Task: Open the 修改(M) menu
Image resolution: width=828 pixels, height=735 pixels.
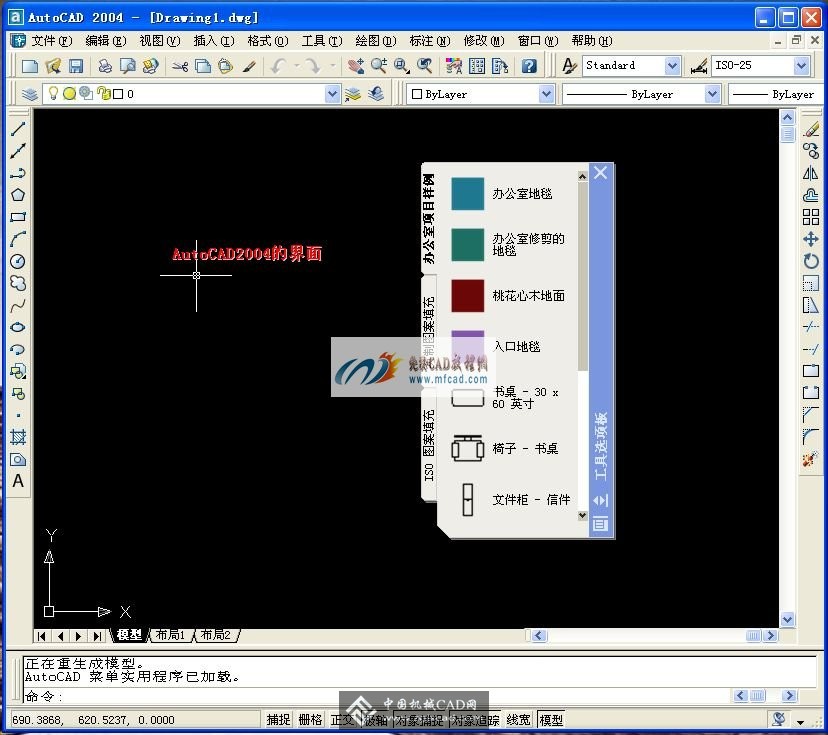Action: tap(483, 41)
